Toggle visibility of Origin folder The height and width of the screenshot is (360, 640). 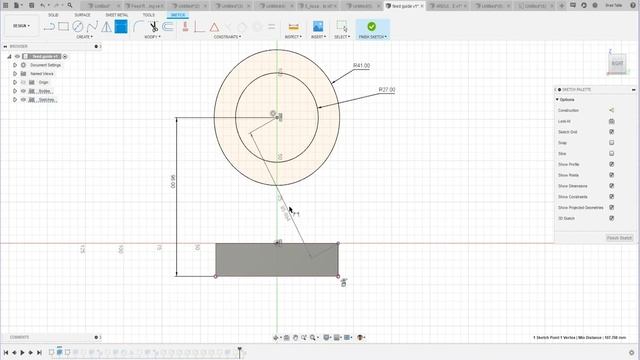pyautogui.click(x=23, y=82)
